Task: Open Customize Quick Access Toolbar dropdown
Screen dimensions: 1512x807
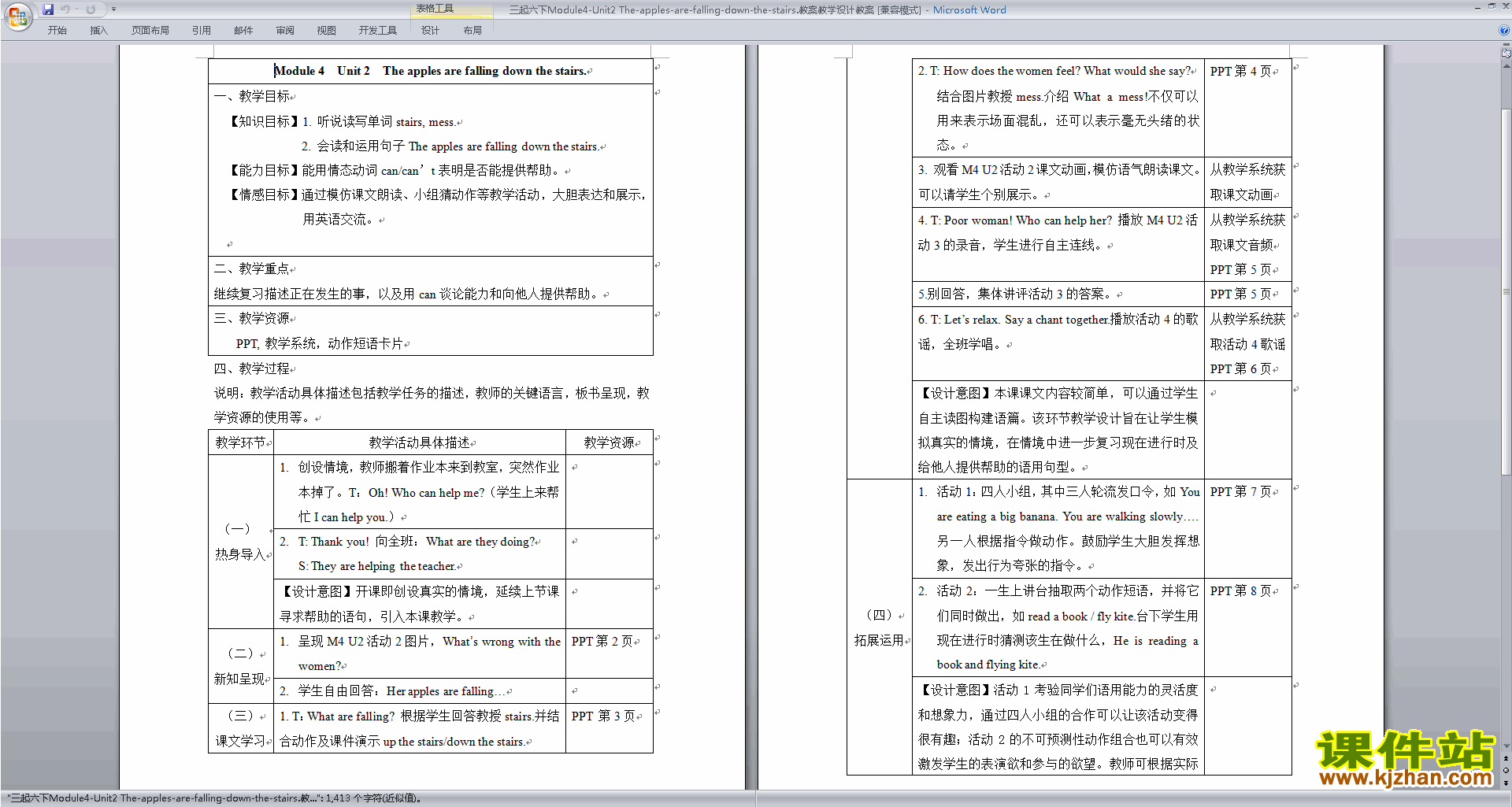Action: click(x=113, y=9)
